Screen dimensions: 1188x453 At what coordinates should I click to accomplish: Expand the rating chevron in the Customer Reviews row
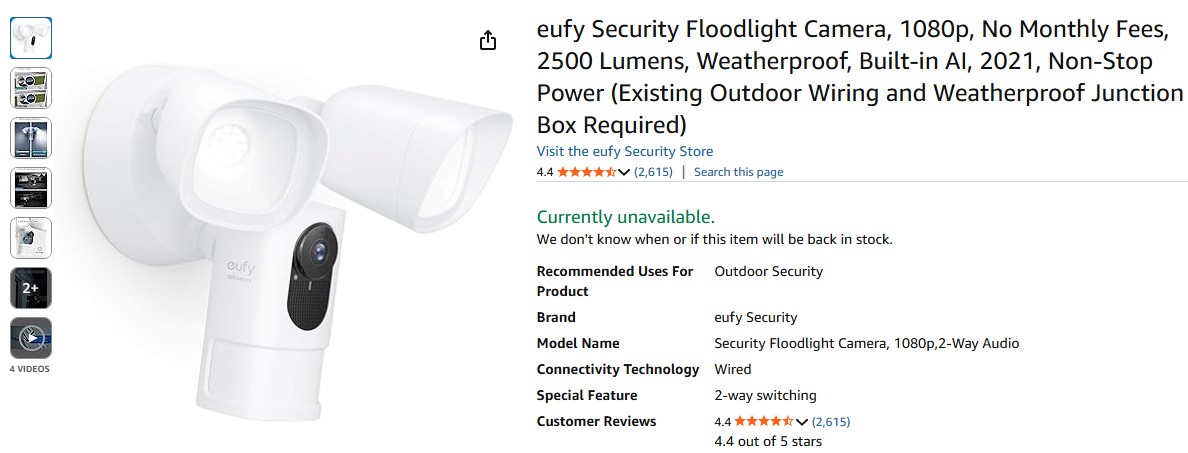[x=802, y=422]
